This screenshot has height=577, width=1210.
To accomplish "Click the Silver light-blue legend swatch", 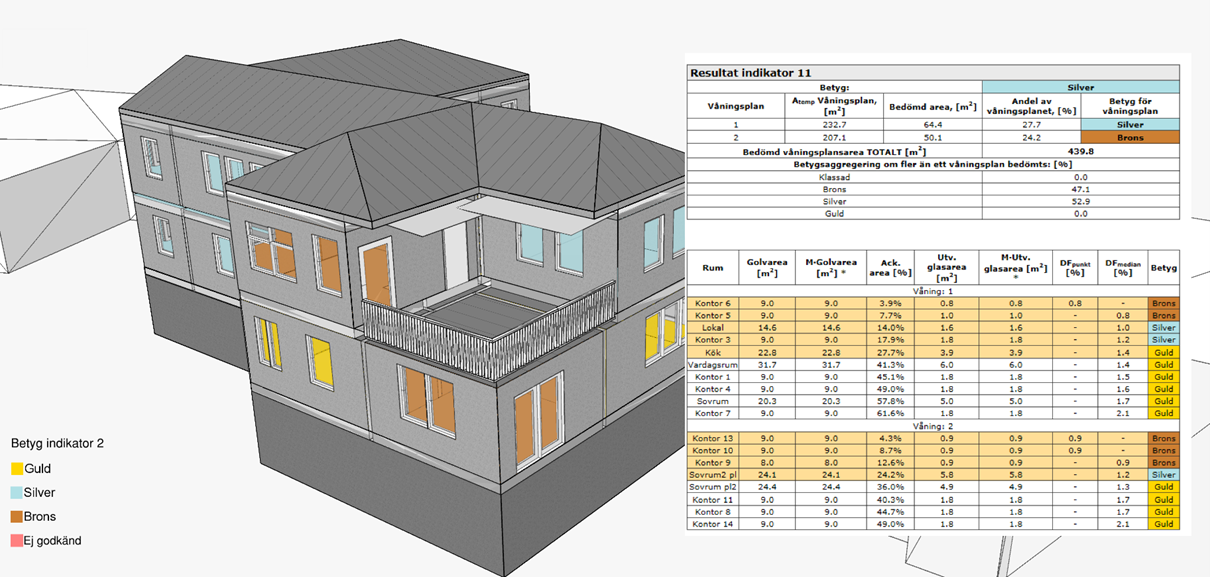I will pyautogui.click(x=16, y=492).
